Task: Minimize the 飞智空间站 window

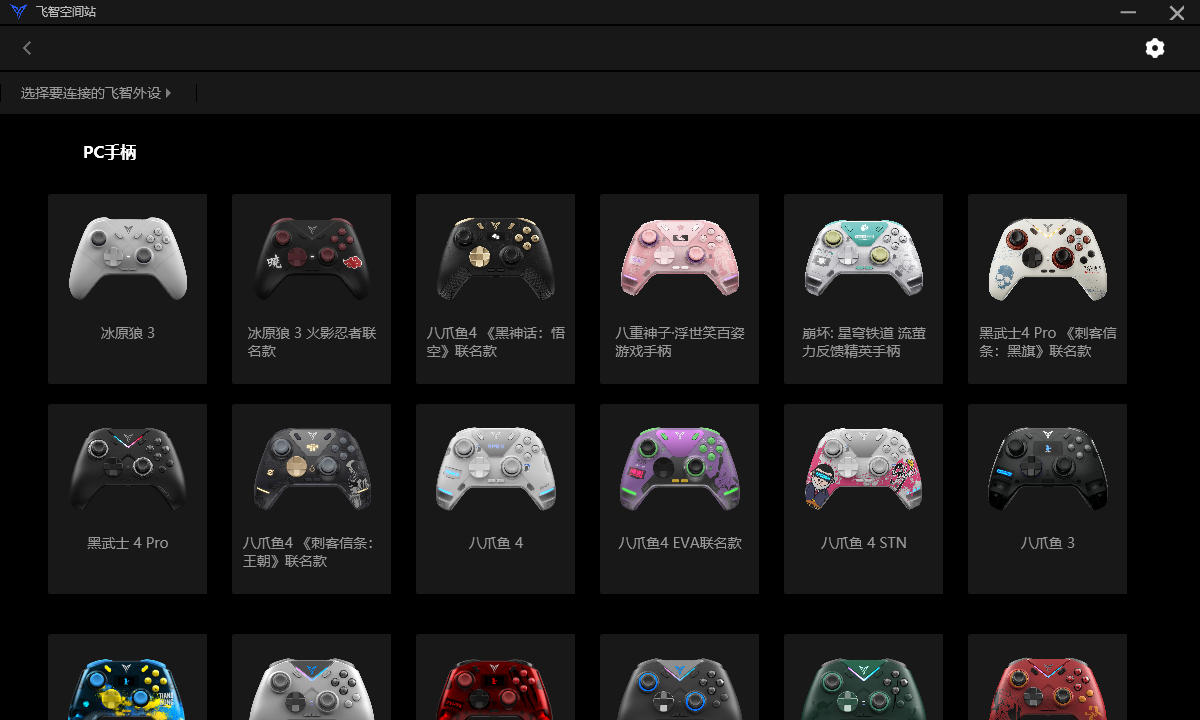Action: pyautogui.click(x=1129, y=12)
